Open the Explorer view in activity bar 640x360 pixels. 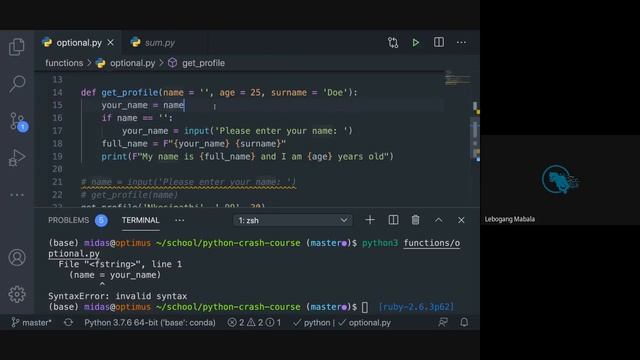[17, 47]
